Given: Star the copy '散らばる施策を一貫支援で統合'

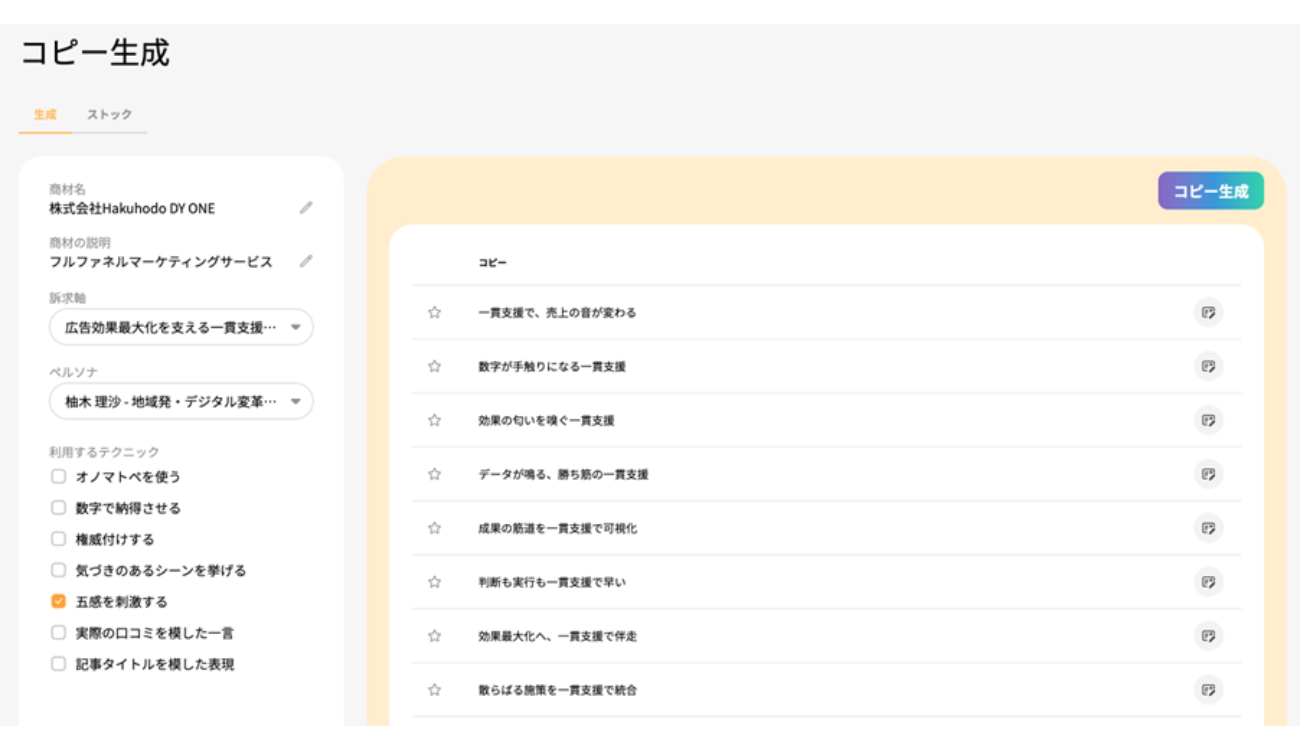Looking at the screenshot, I should click(434, 690).
